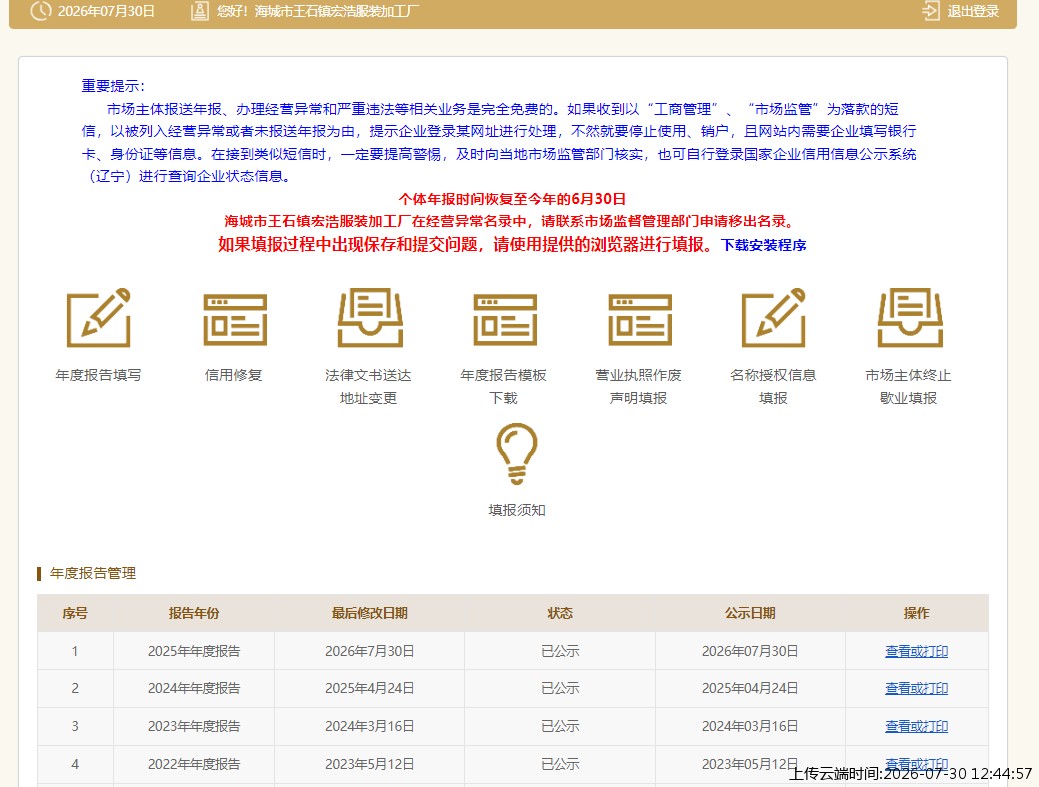Click the 最后修改日期 column header
The image size is (1039, 787).
coord(369,613)
